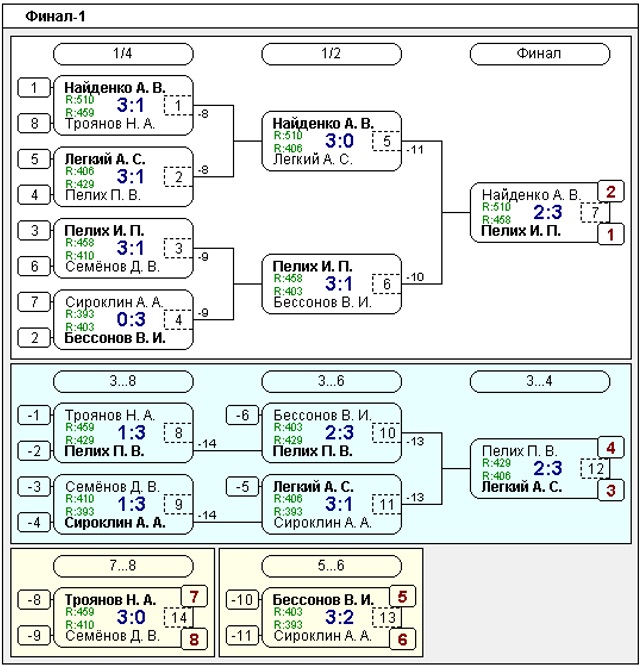Viewport: 641px width, 667px height.
Task: Open match number 4 box
Action: (x=178, y=319)
